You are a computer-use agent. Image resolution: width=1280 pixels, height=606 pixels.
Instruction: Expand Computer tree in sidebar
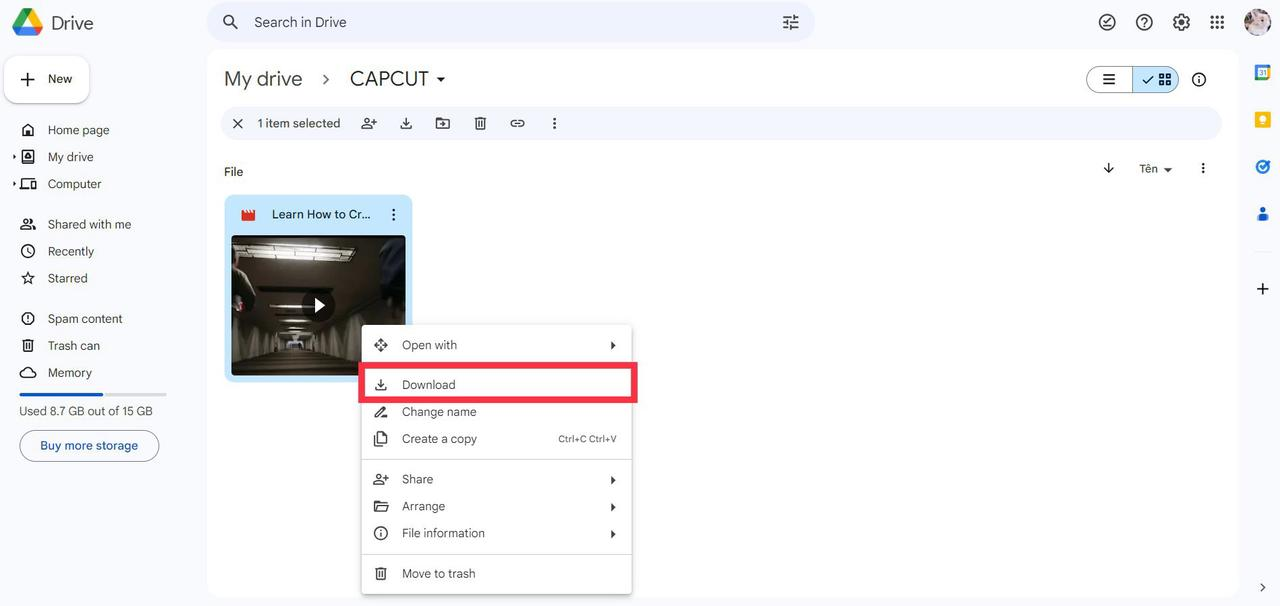[14, 184]
